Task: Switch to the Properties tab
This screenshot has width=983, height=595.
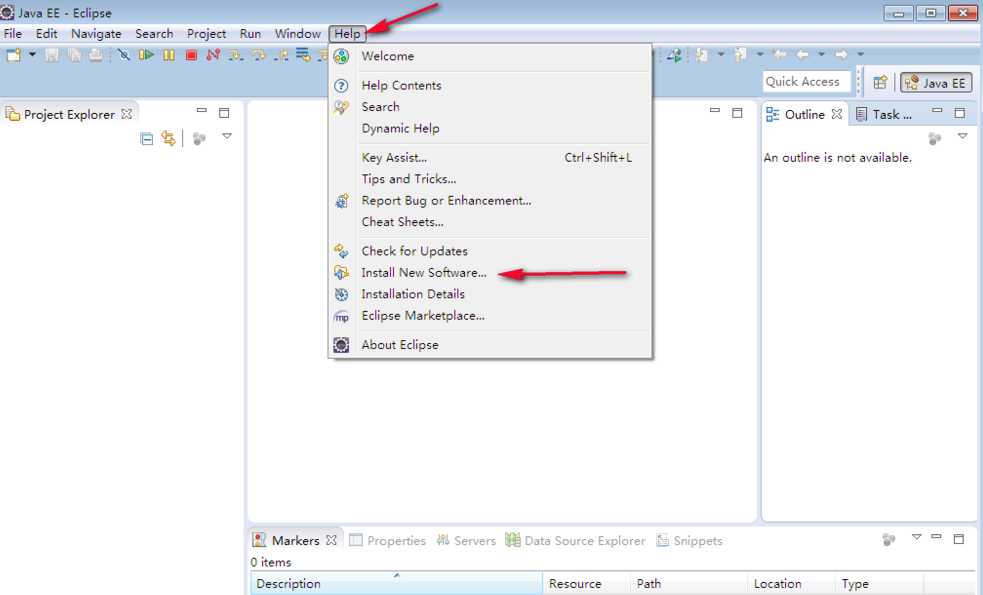Action: click(387, 540)
